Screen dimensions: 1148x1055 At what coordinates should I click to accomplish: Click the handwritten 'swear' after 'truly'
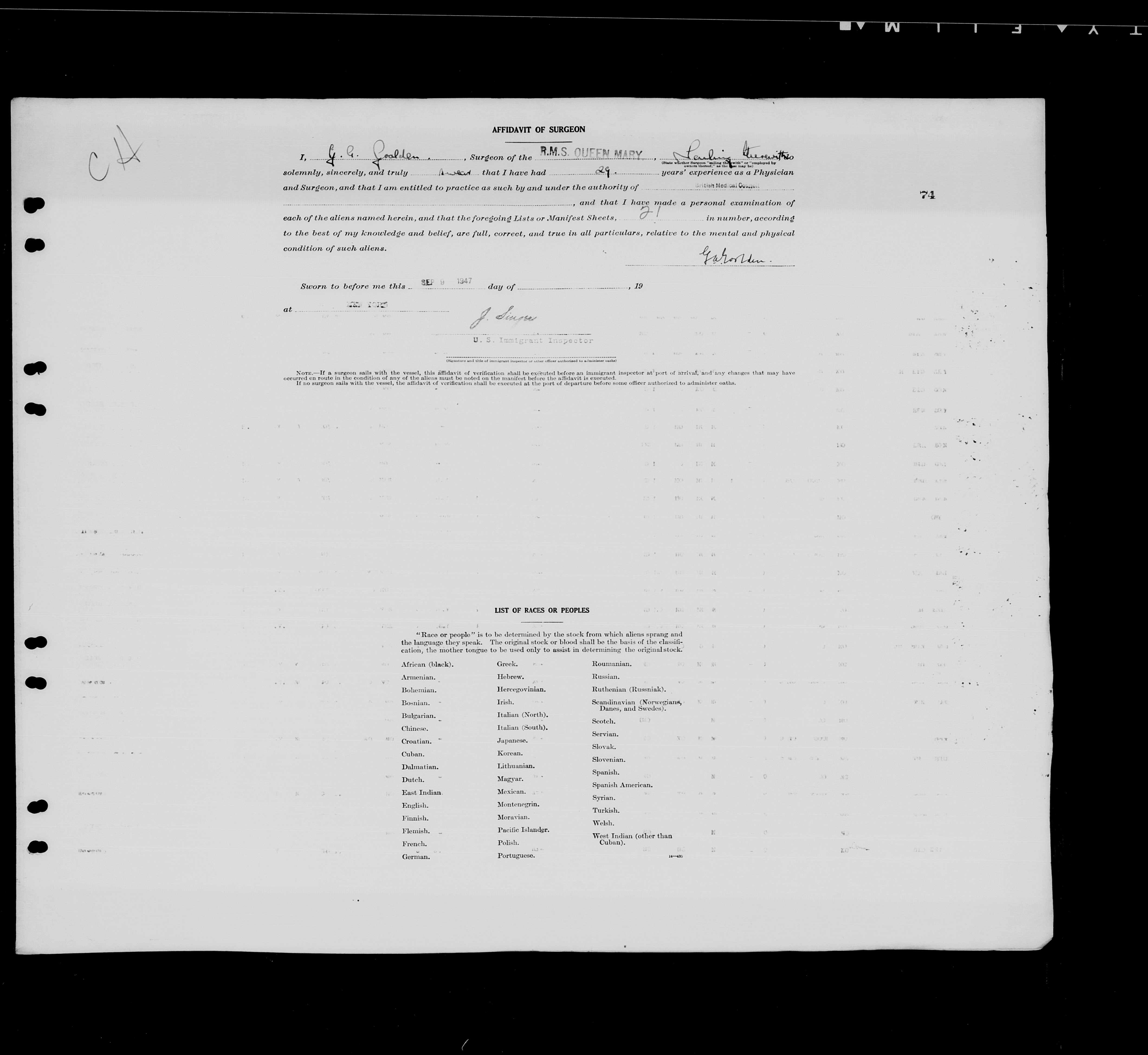[455, 172]
